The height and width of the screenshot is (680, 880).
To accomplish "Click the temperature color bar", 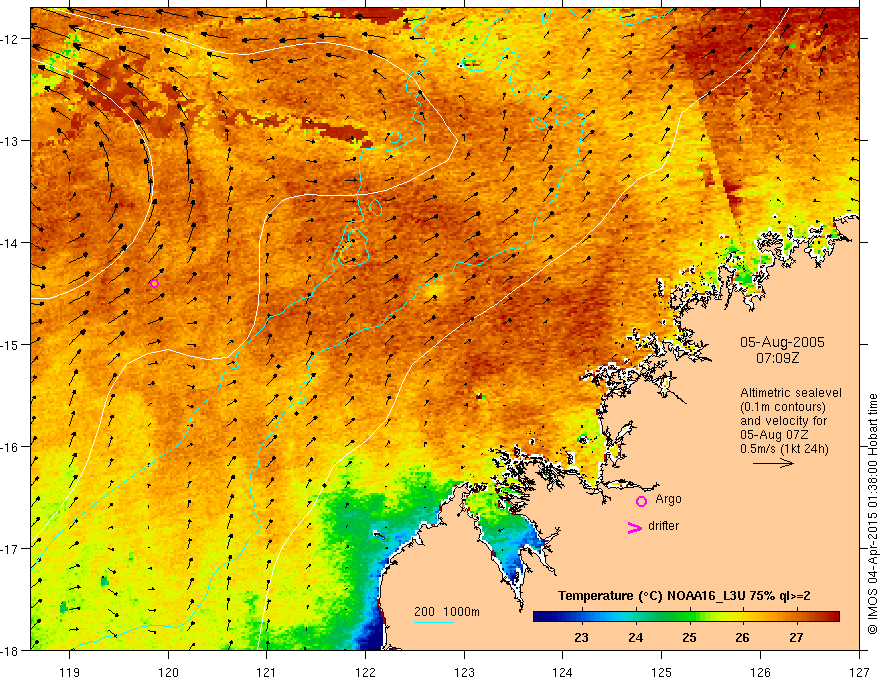I will [686, 617].
